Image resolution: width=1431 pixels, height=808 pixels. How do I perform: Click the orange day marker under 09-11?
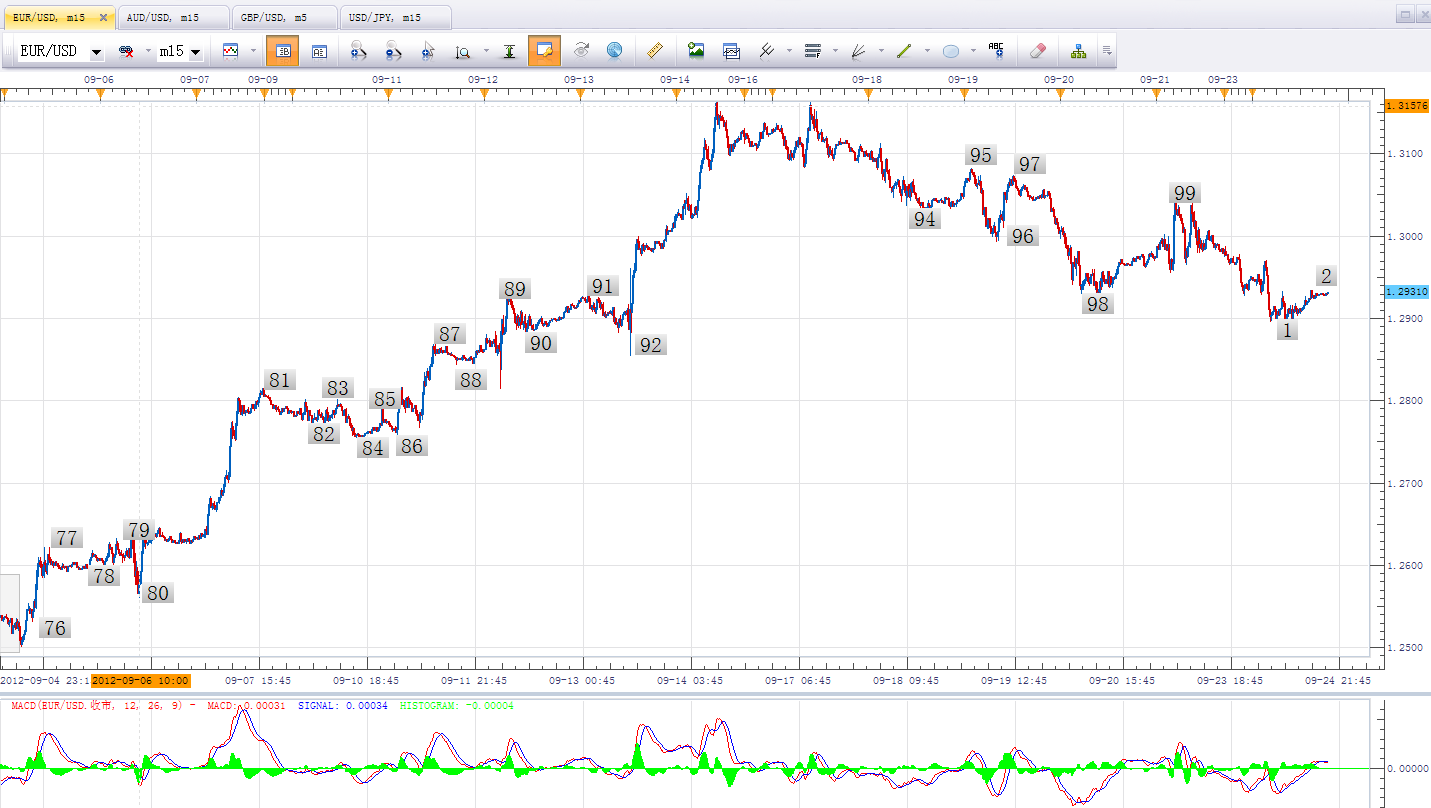click(388, 94)
